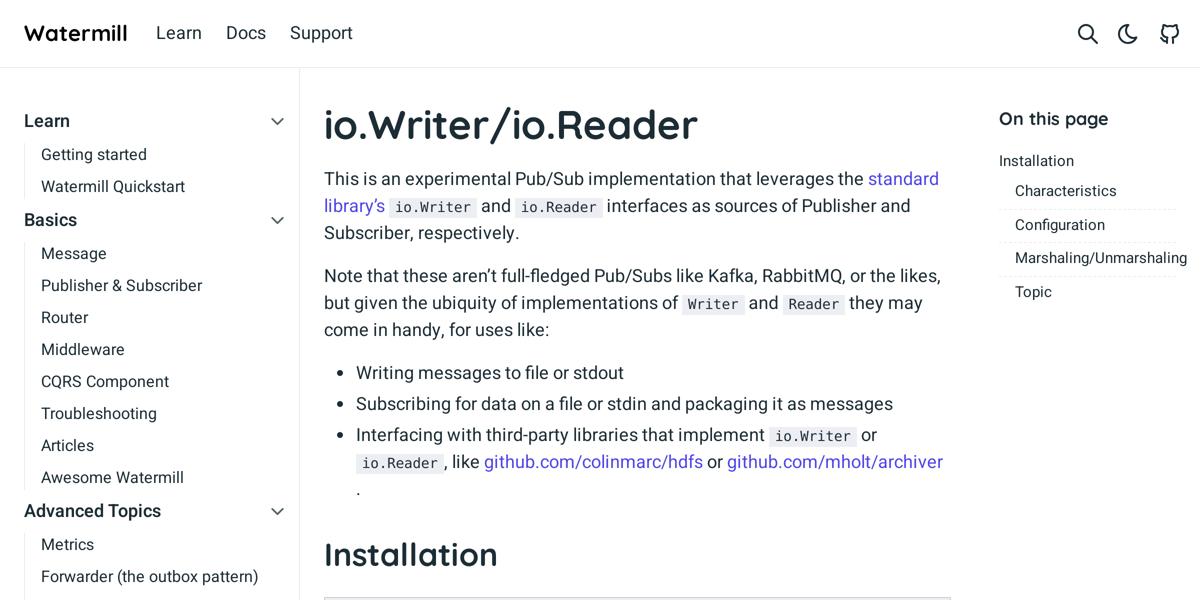Viewport: 1200px width, 600px height.
Task: Open the search with the magnifier icon
Action: point(1087,33)
